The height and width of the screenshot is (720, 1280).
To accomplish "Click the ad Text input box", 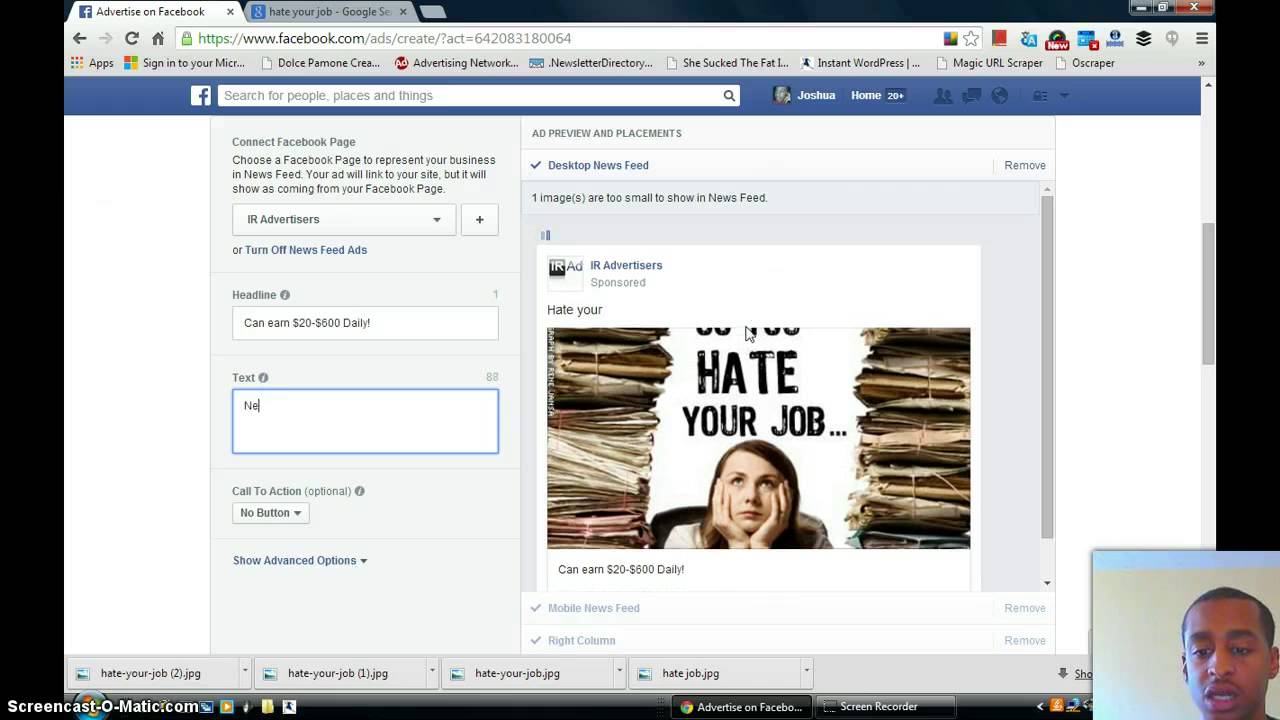I will pyautogui.click(x=365, y=421).
